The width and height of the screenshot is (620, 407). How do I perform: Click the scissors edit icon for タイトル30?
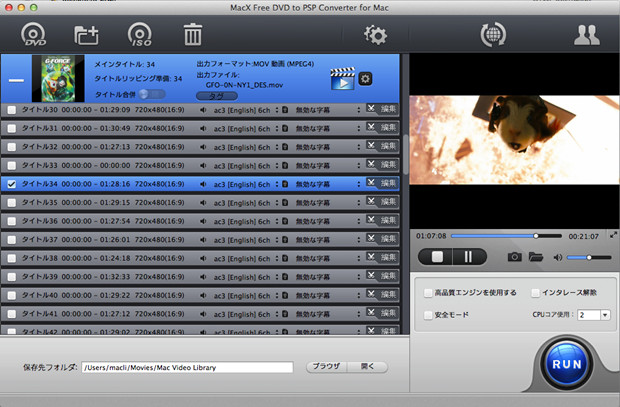[x=370, y=108]
